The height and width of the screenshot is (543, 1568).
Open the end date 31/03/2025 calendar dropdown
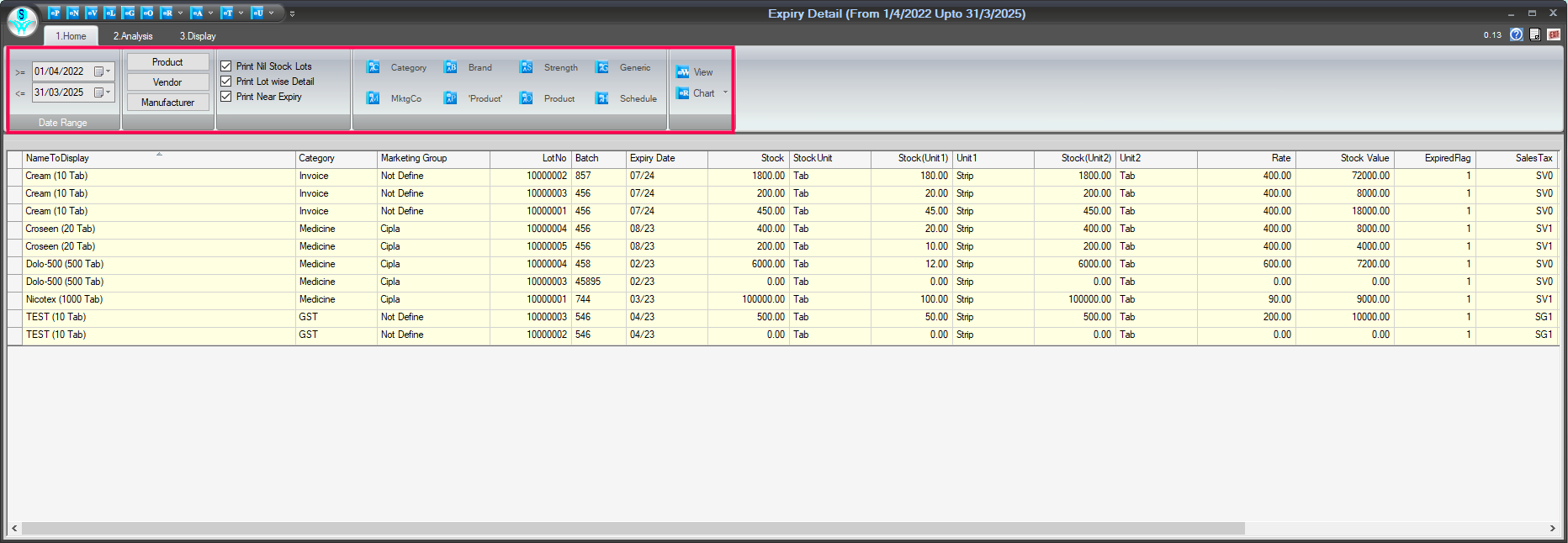click(102, 92)
